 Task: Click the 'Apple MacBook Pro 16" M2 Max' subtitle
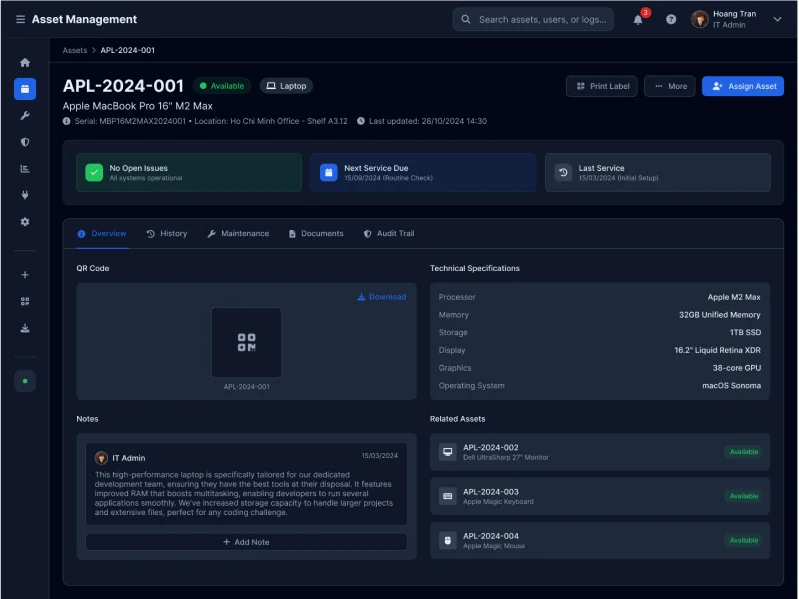(138, 106)
